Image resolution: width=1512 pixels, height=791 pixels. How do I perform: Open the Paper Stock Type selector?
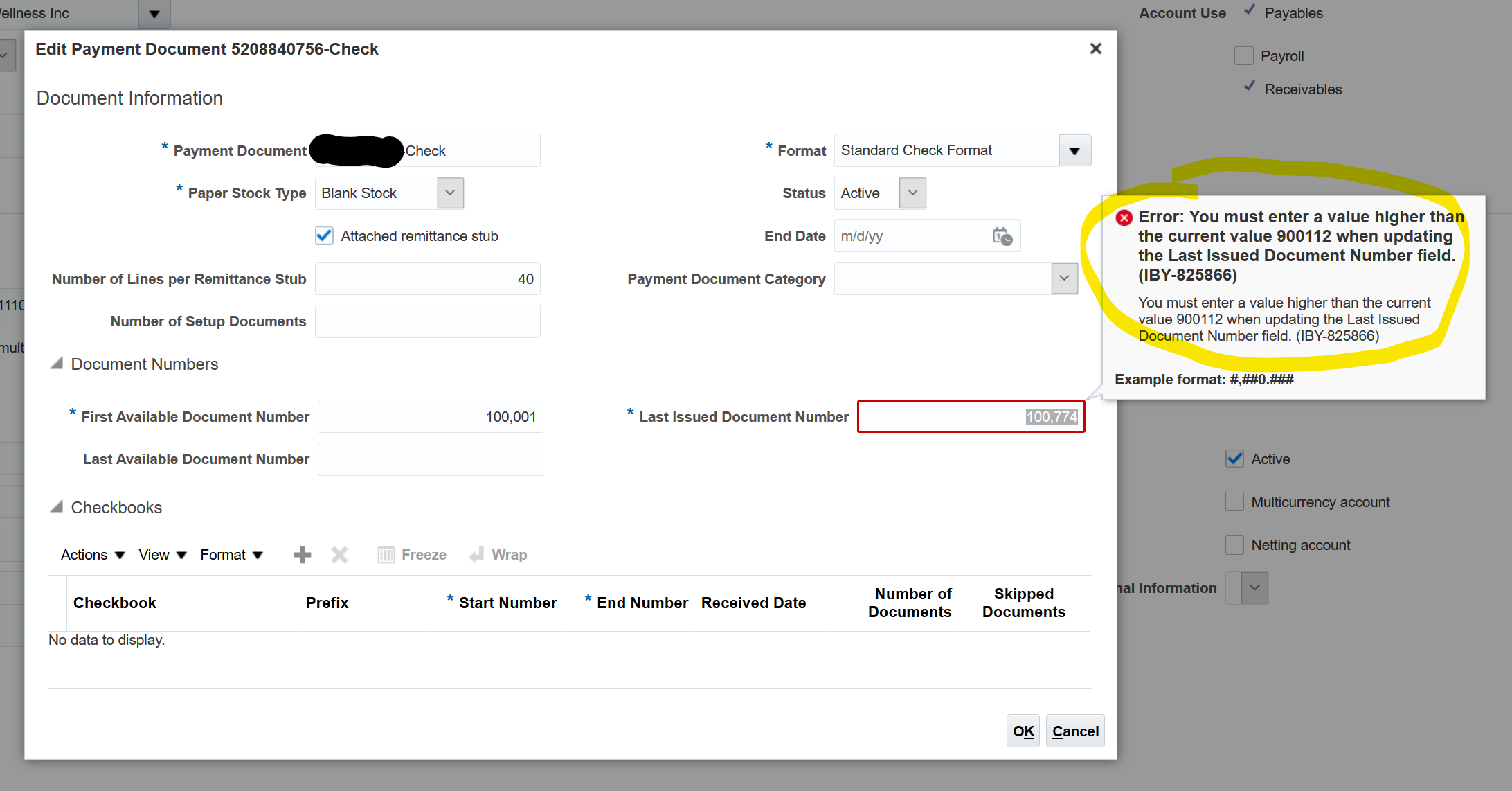pos(450,193)
